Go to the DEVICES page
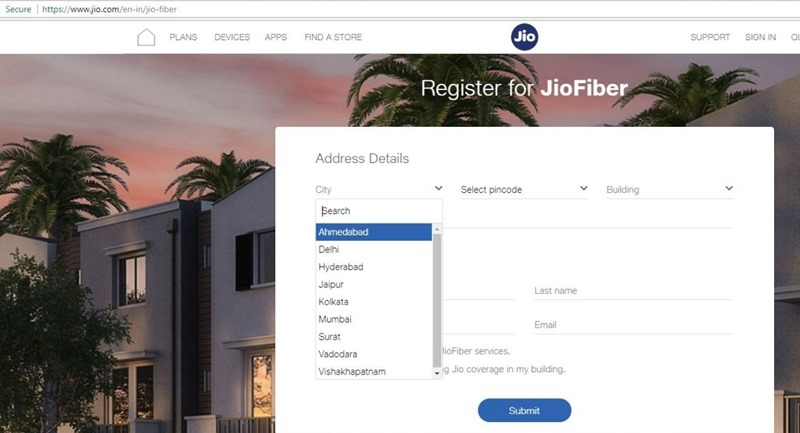Viewport: 800px width, 433px height. (232, 37)
